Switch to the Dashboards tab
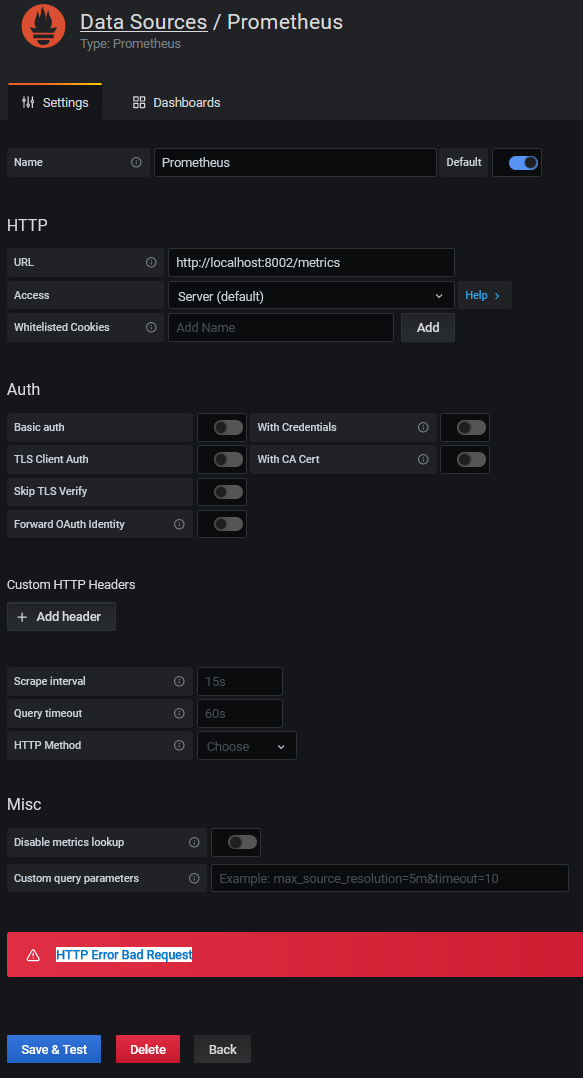The width and height of the screenshot is (583, 1078). (175, 102)
